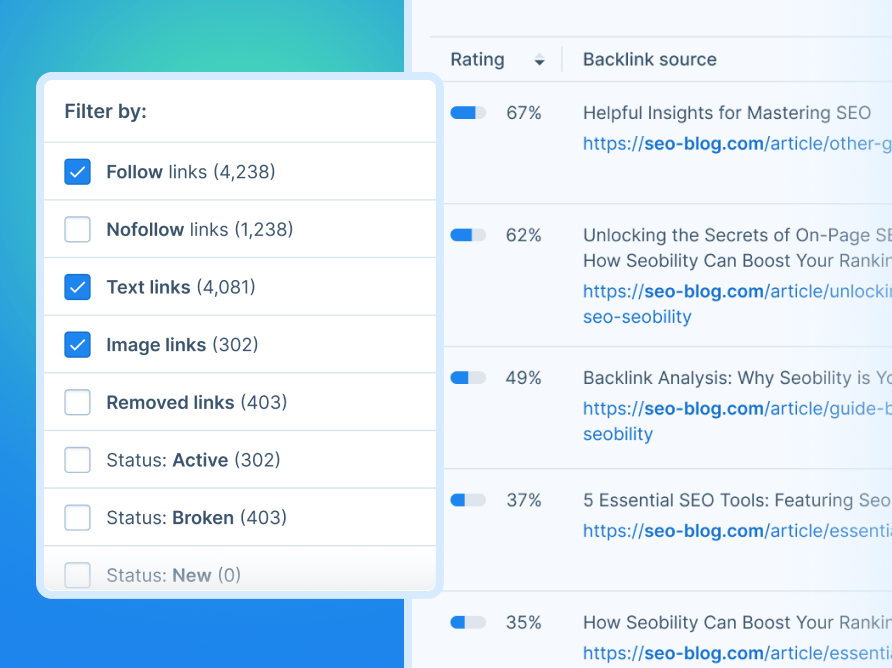
Task: Click the 67% rating indicator pill
Action: [467, 113]
